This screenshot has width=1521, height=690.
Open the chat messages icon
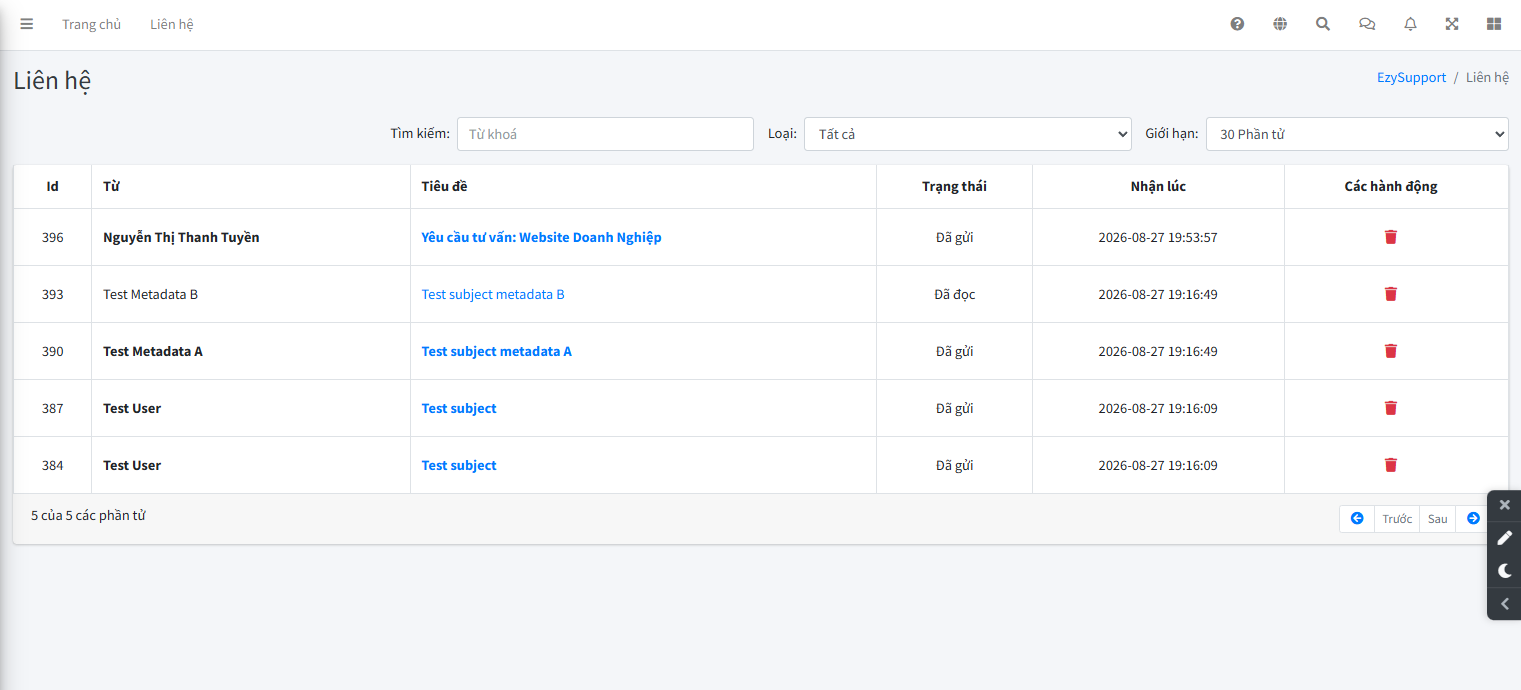point(1367,24)
